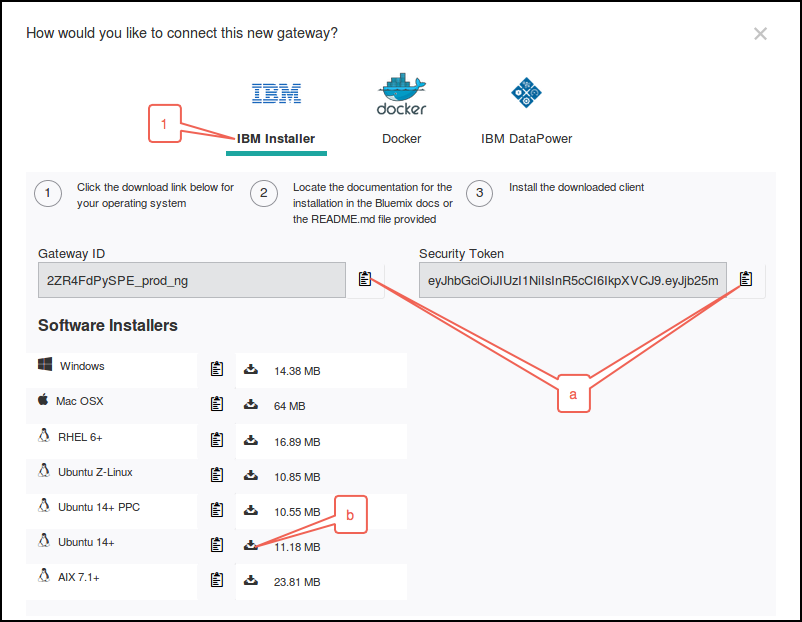Screen dimensions: 802x622
Task: Download the RHEL 6+ installer
Action: pos(251,440)
